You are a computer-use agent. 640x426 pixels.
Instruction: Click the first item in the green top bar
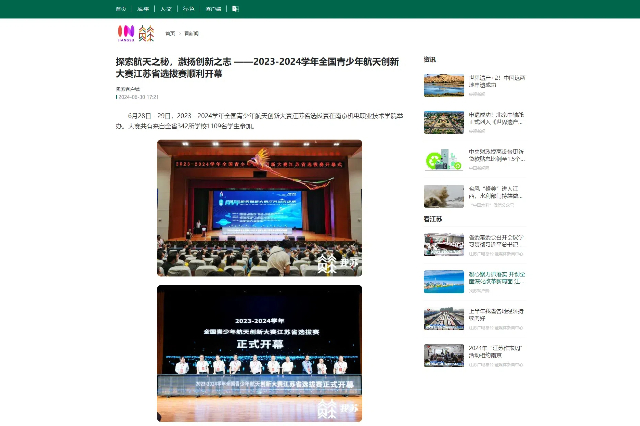point(121,8)
